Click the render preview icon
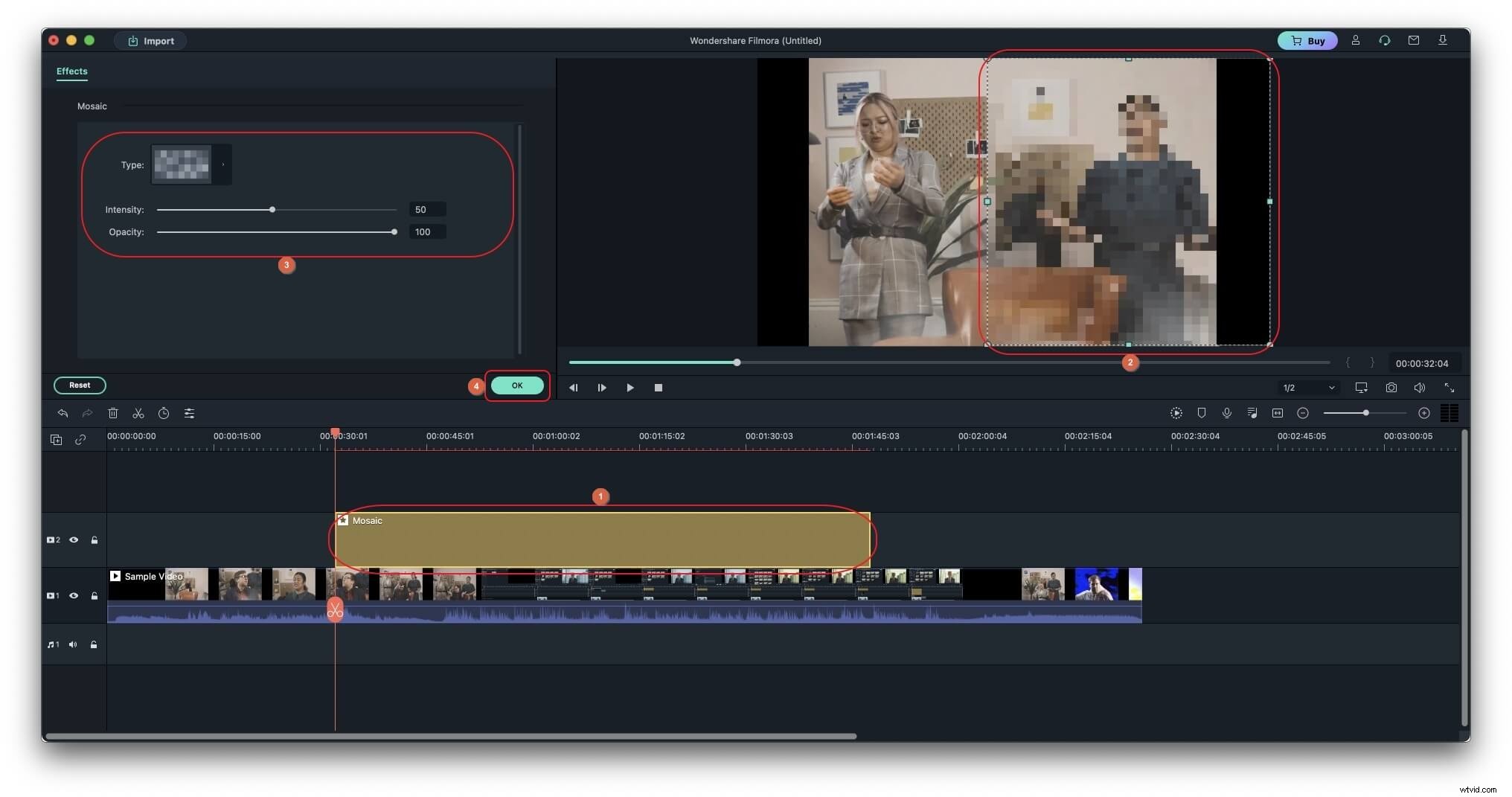Viewport: 1512px width, 797px height. [1176, 414]
